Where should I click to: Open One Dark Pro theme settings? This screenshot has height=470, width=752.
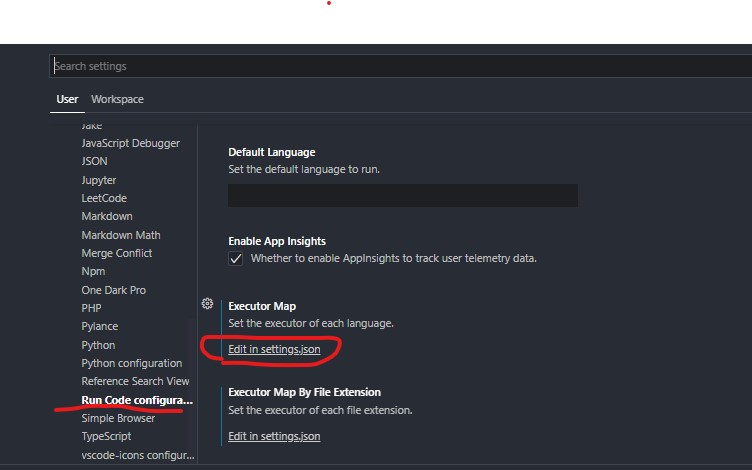(114, 290)
